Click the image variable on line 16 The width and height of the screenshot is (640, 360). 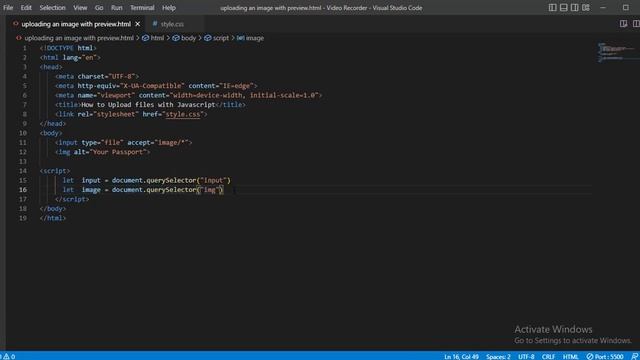tap(91, 190)
